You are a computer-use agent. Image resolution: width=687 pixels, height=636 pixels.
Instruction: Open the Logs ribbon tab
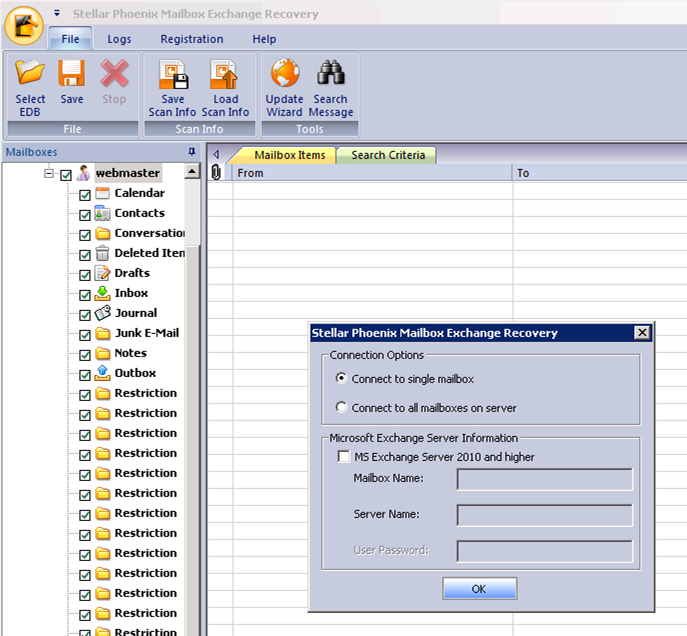119,39
